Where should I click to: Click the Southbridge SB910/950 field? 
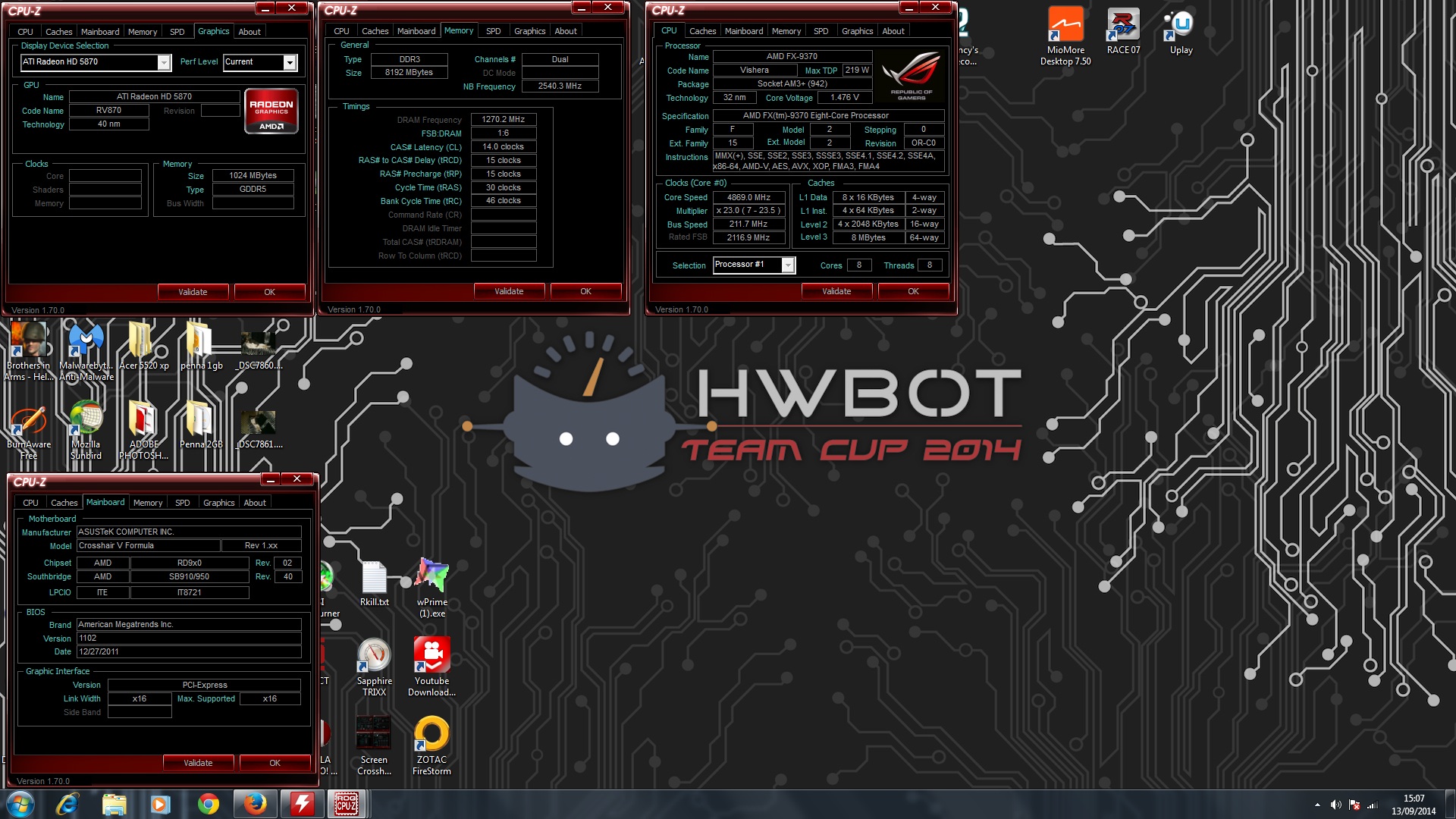(x=189, y=577)
